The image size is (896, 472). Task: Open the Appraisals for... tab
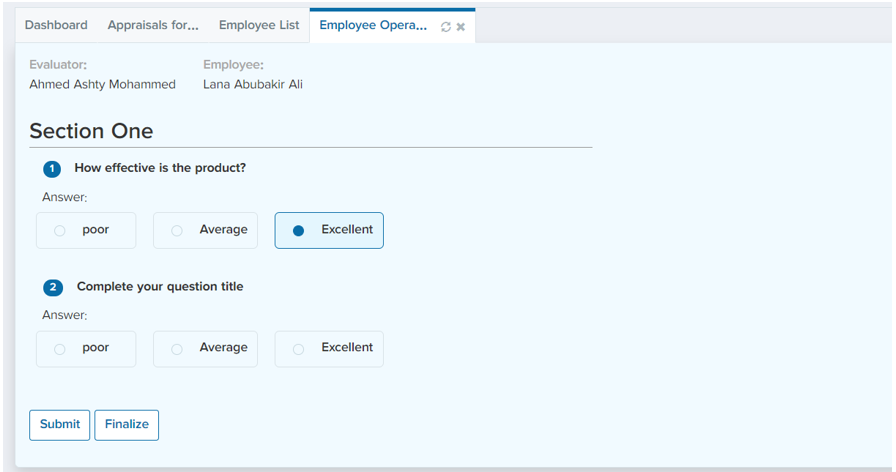coord(153,25)
